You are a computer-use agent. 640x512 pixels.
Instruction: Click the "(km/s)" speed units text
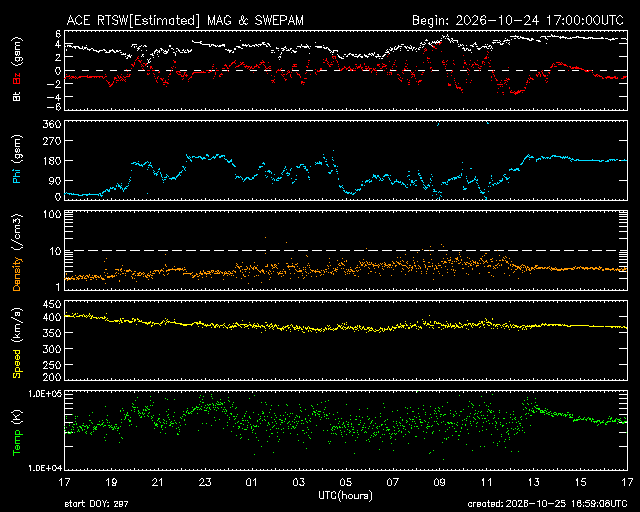(17, 325)
